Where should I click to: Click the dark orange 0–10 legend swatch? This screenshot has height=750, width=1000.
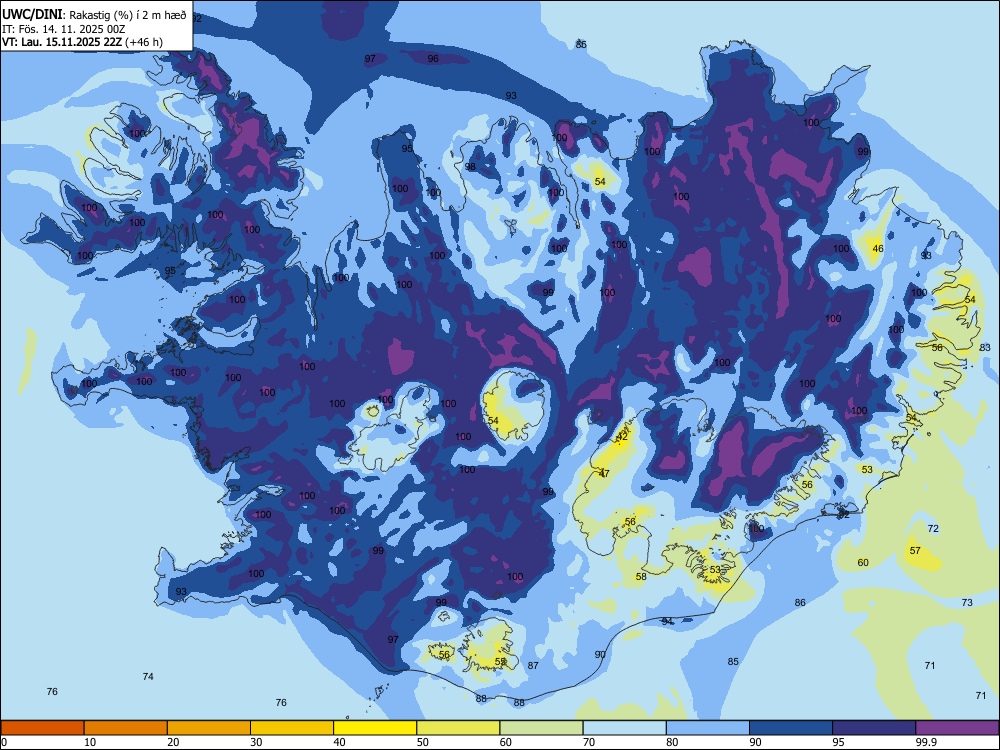coord(43,728)
